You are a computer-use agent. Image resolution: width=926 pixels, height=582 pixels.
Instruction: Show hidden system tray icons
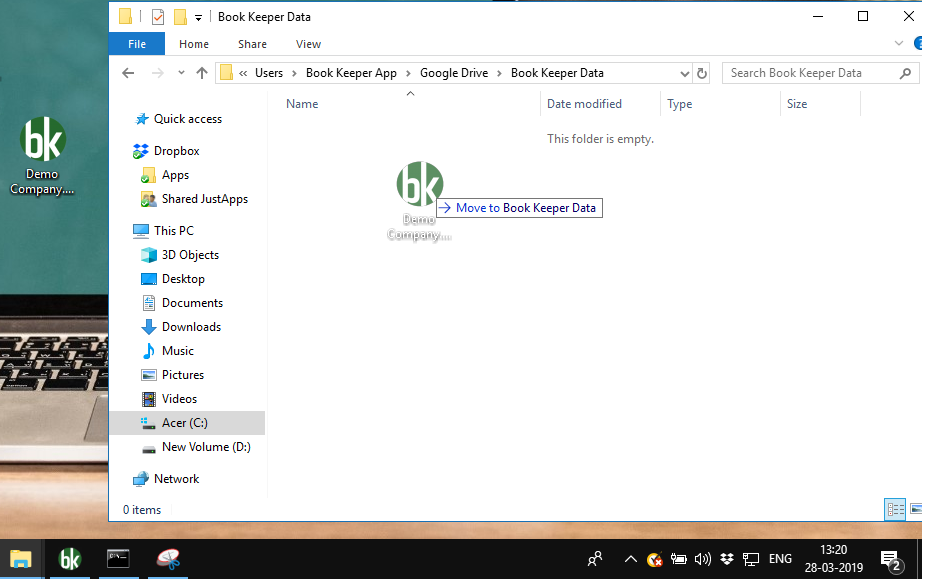[630, 560]
